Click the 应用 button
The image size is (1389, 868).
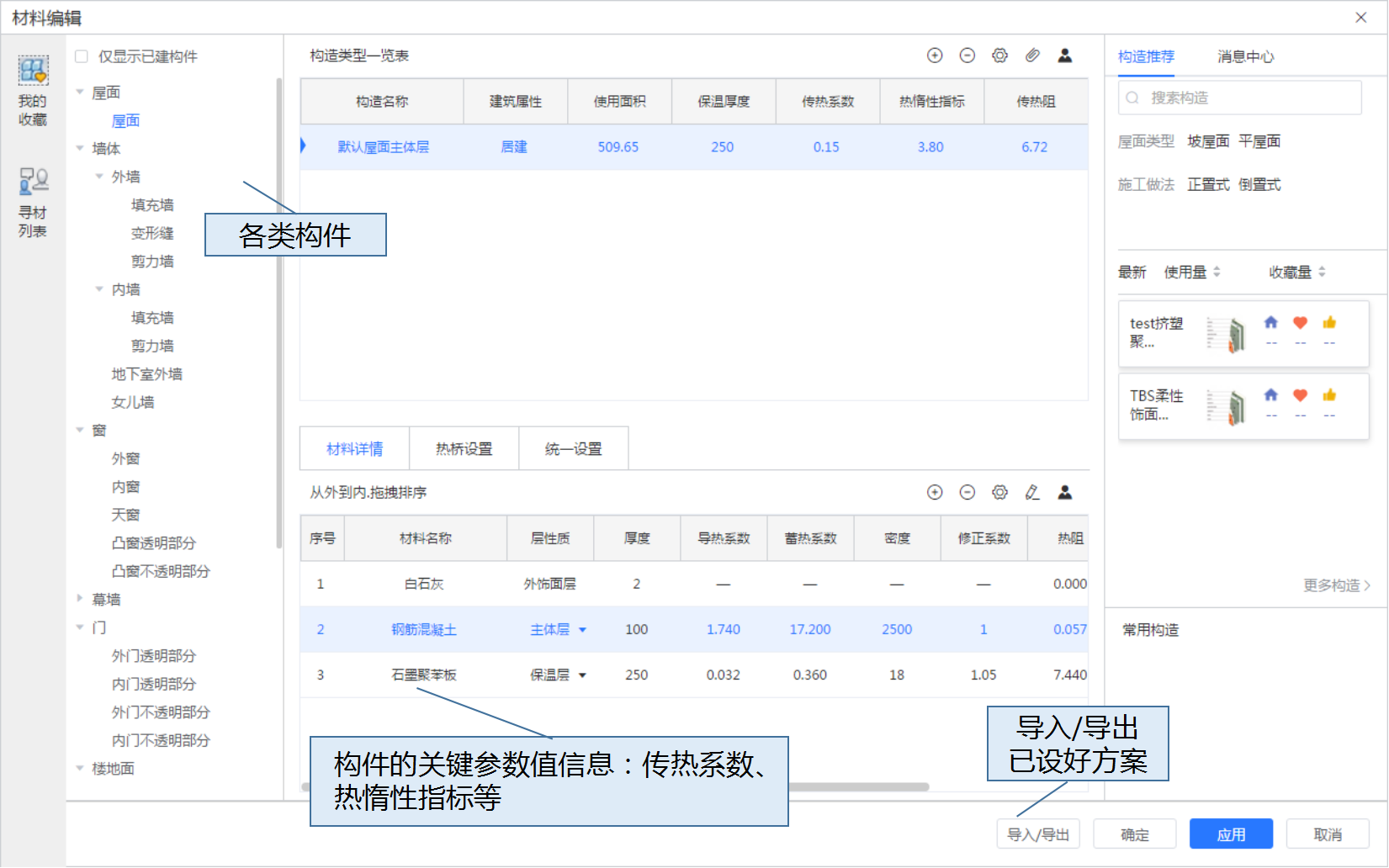tap(1230, 834)
